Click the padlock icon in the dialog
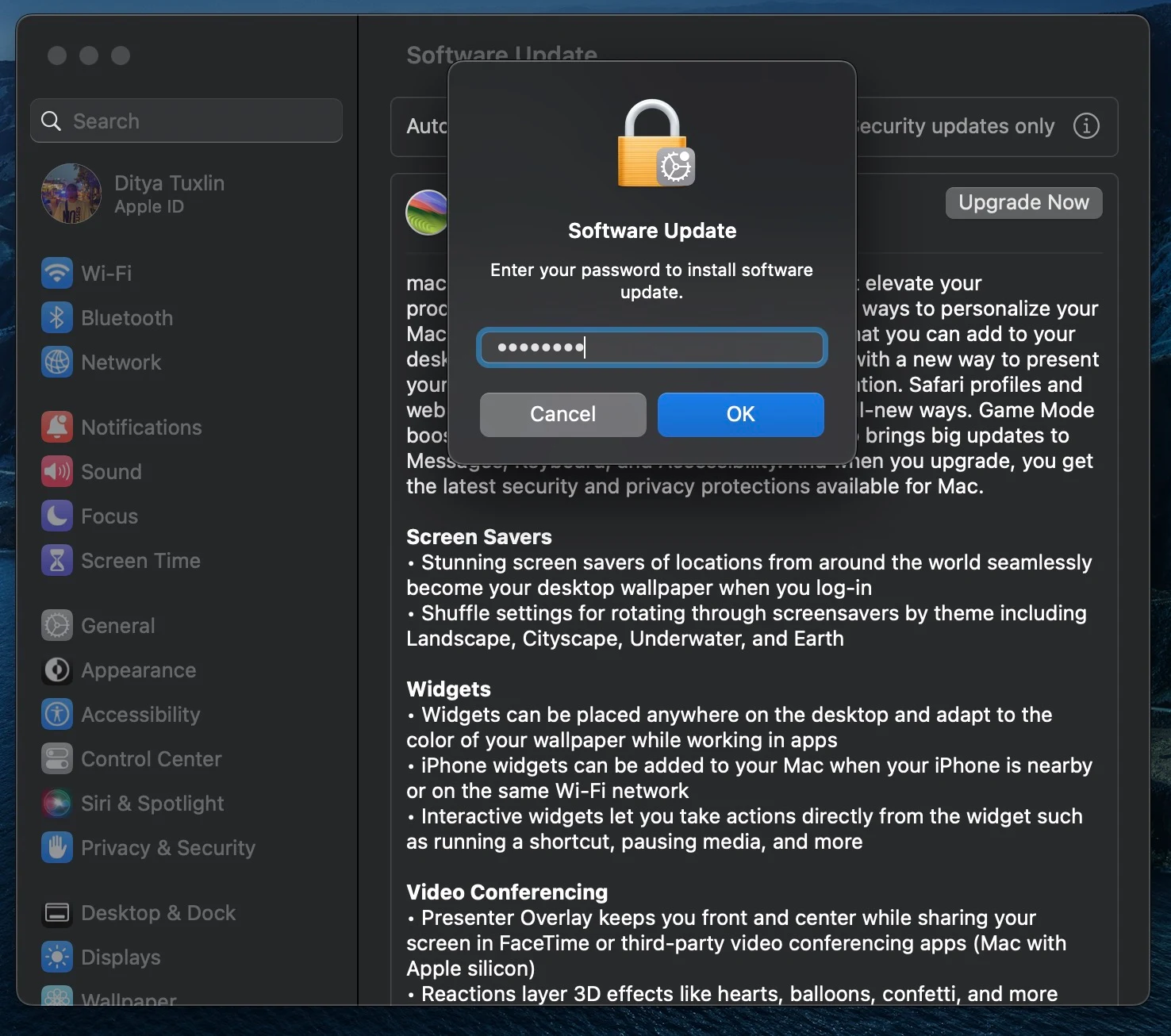The image size is (1171, 1036). (656, 144)
